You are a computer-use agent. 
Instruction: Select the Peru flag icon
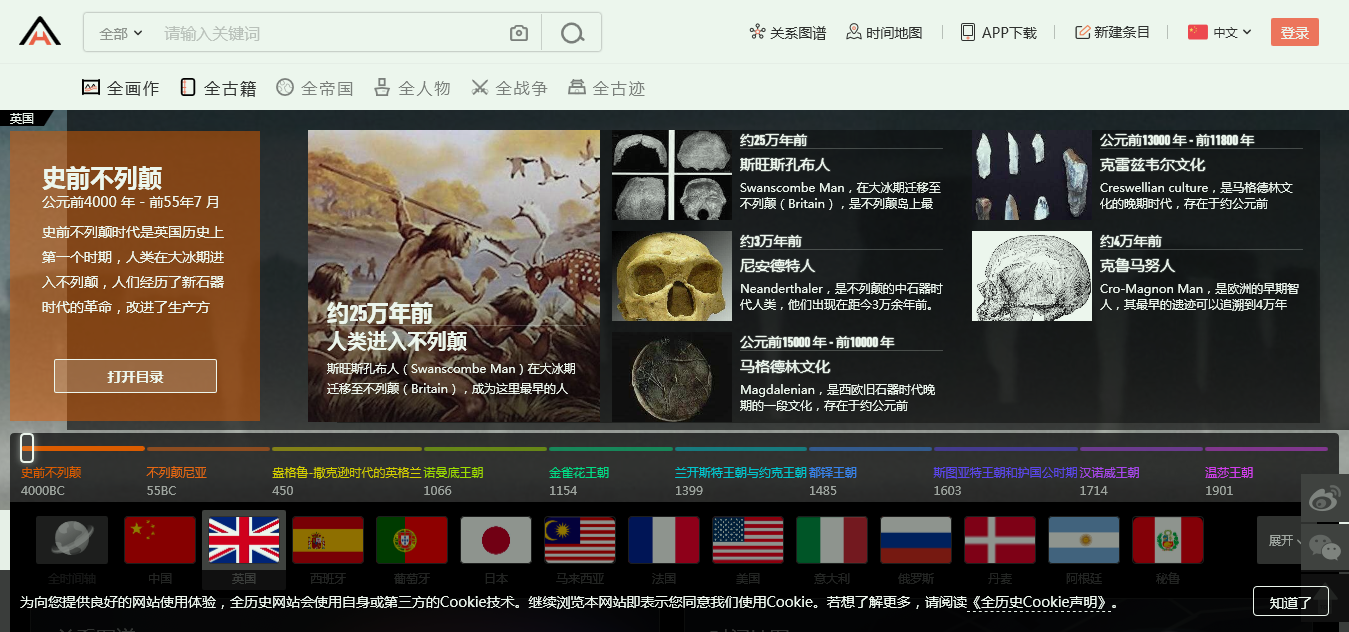pyautogui.click(x=1168, y=540)
